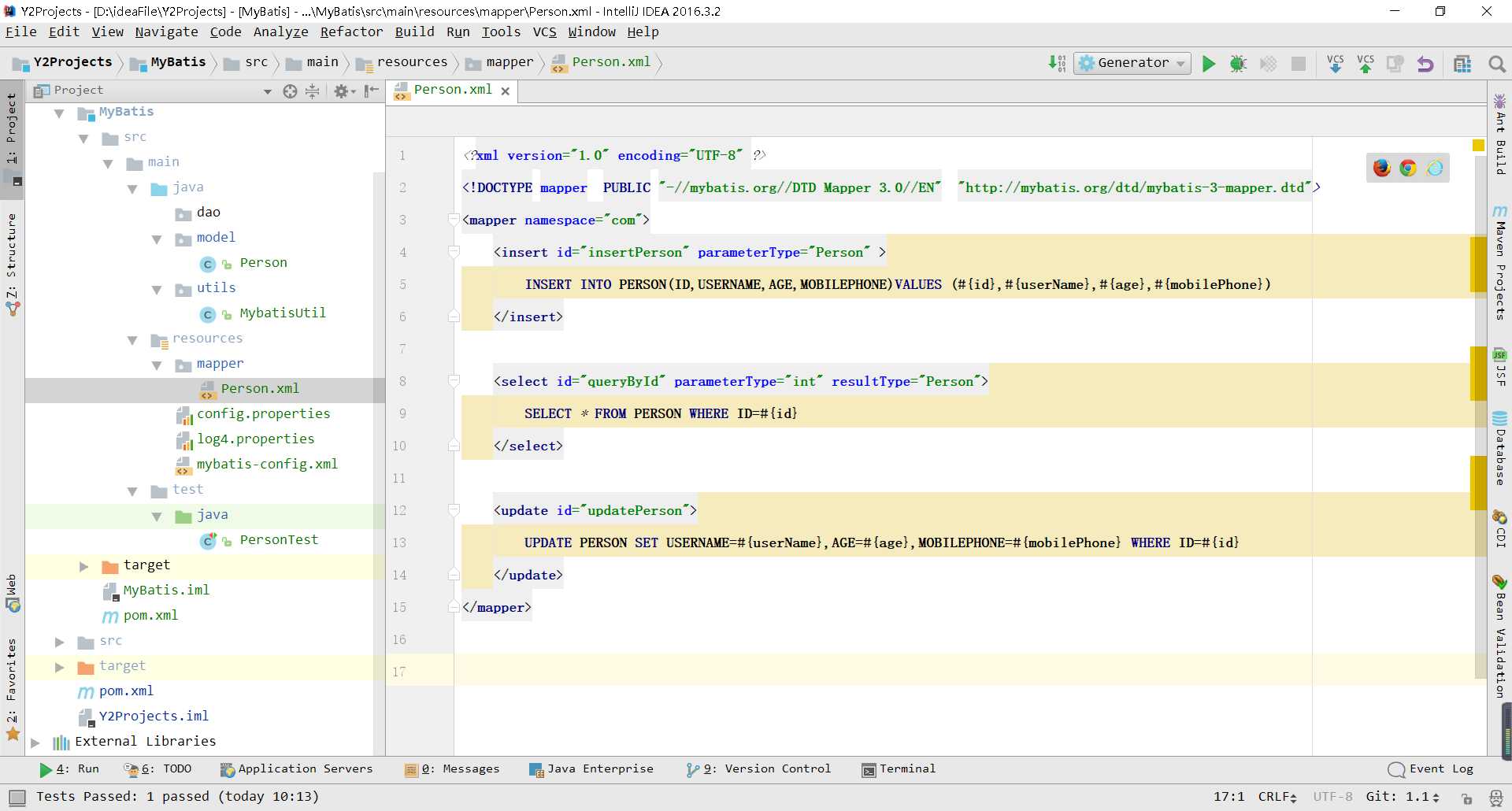Open the Refactor menu
Screen dimensions: 1512x811
[351, 31]
